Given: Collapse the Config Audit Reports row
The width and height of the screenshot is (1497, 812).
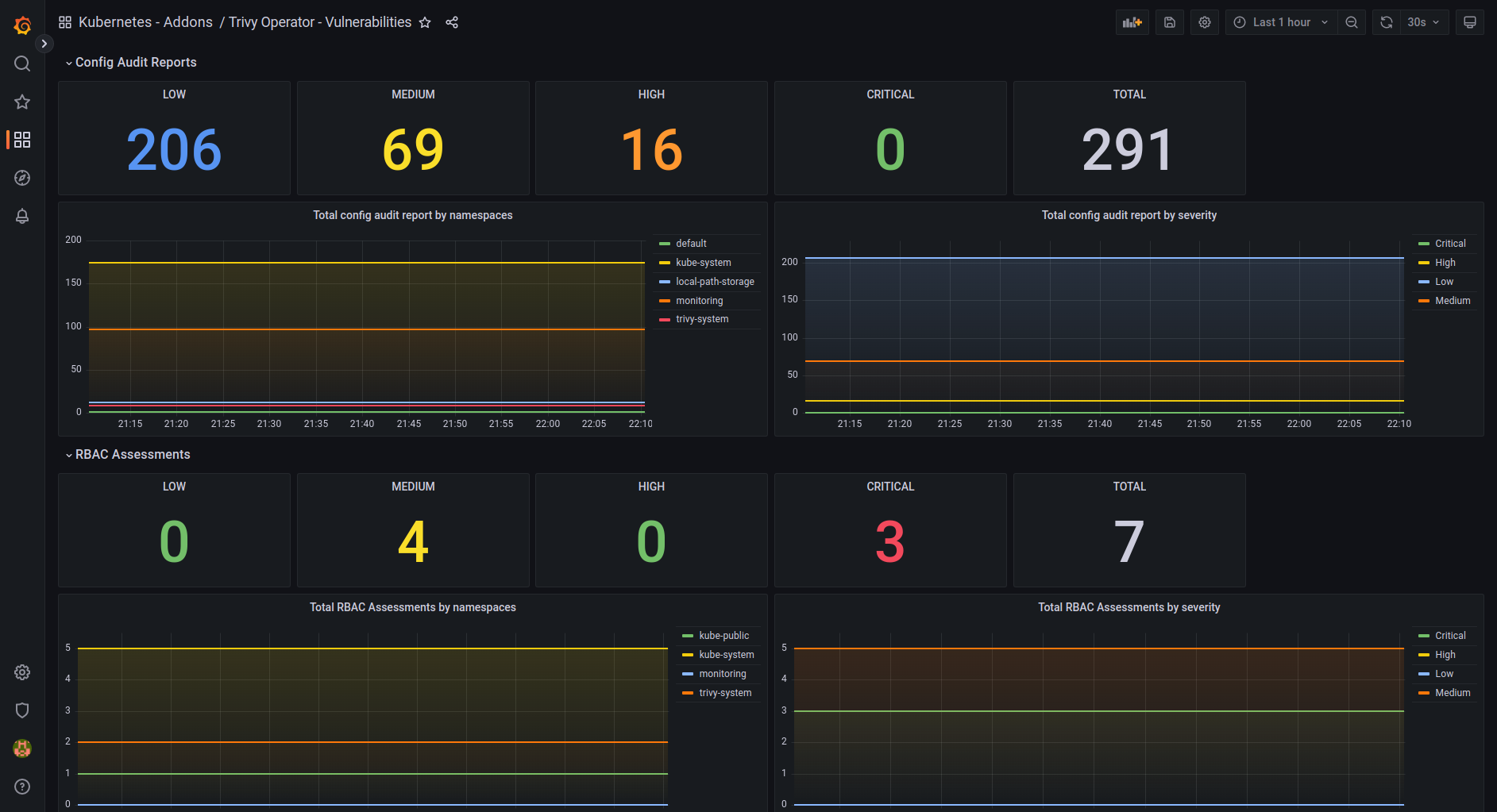Looking at the screenshot, I should click(135, 62).
